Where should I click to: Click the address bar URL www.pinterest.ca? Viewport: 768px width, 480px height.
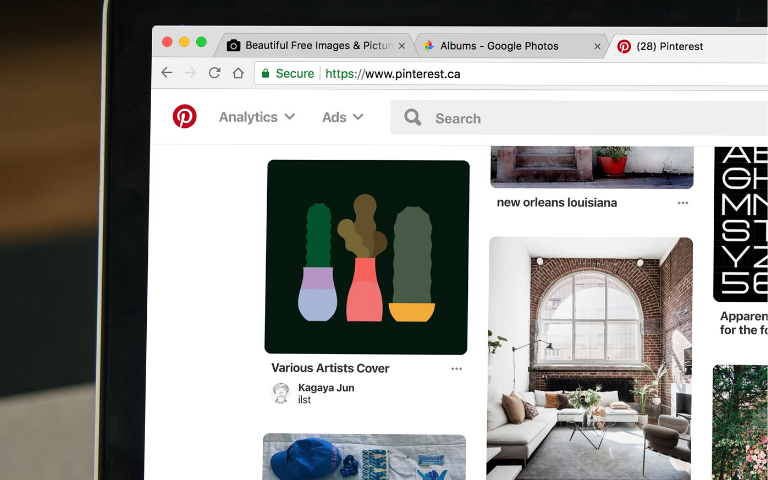(x=392, y=74)
